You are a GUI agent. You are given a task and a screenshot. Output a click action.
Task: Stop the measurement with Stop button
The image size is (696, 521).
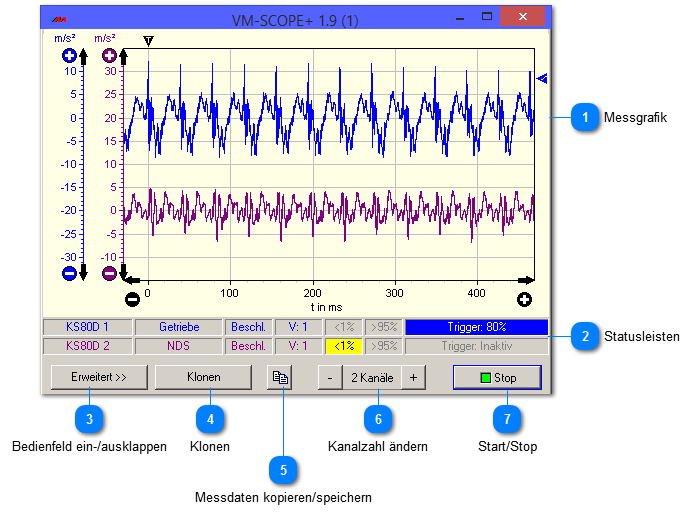point(497,377)
